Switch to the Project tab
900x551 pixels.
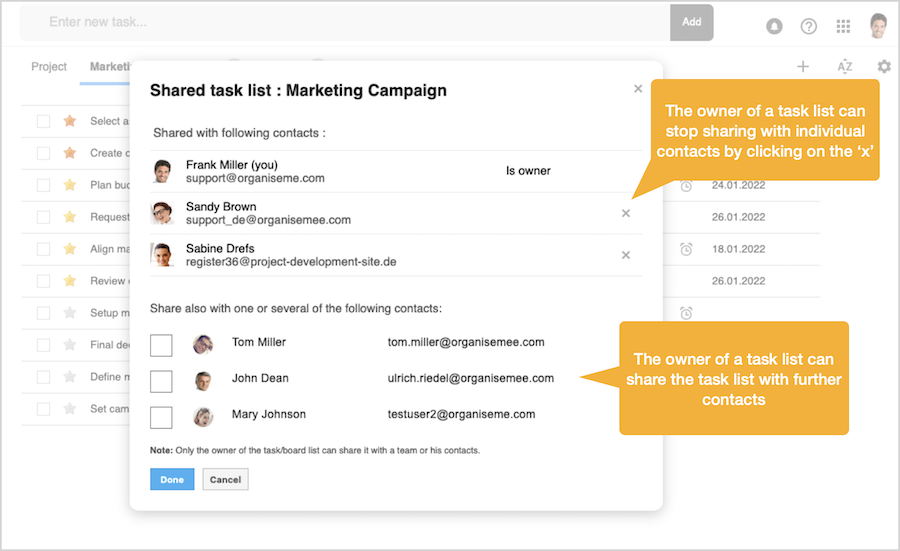click(x=49, y=67)
